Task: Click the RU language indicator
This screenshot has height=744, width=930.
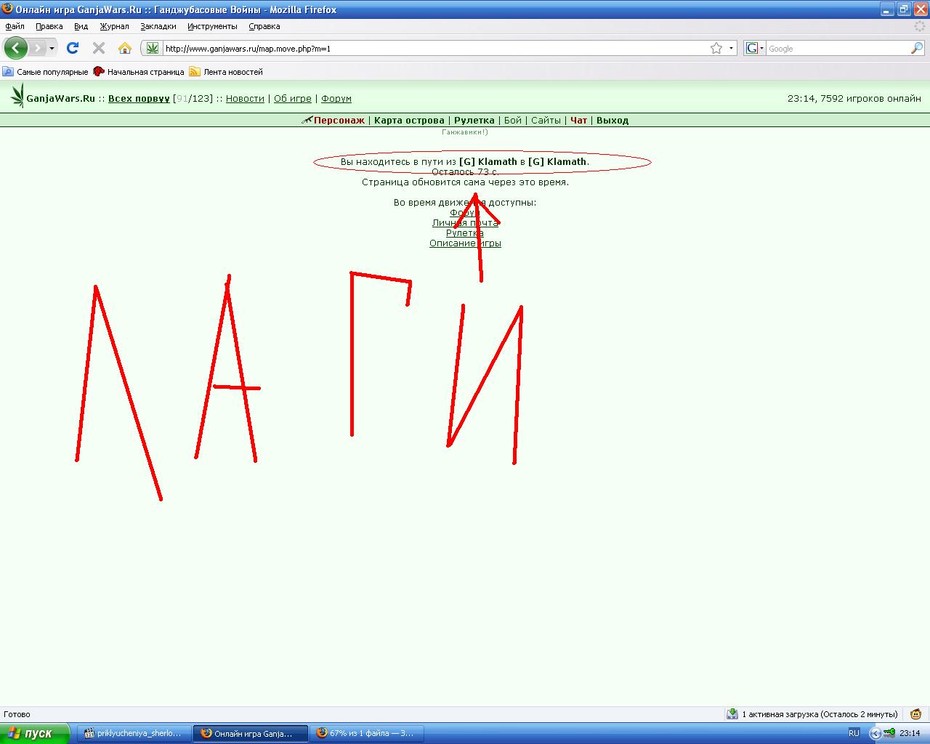Action: [x=853, y=733]
